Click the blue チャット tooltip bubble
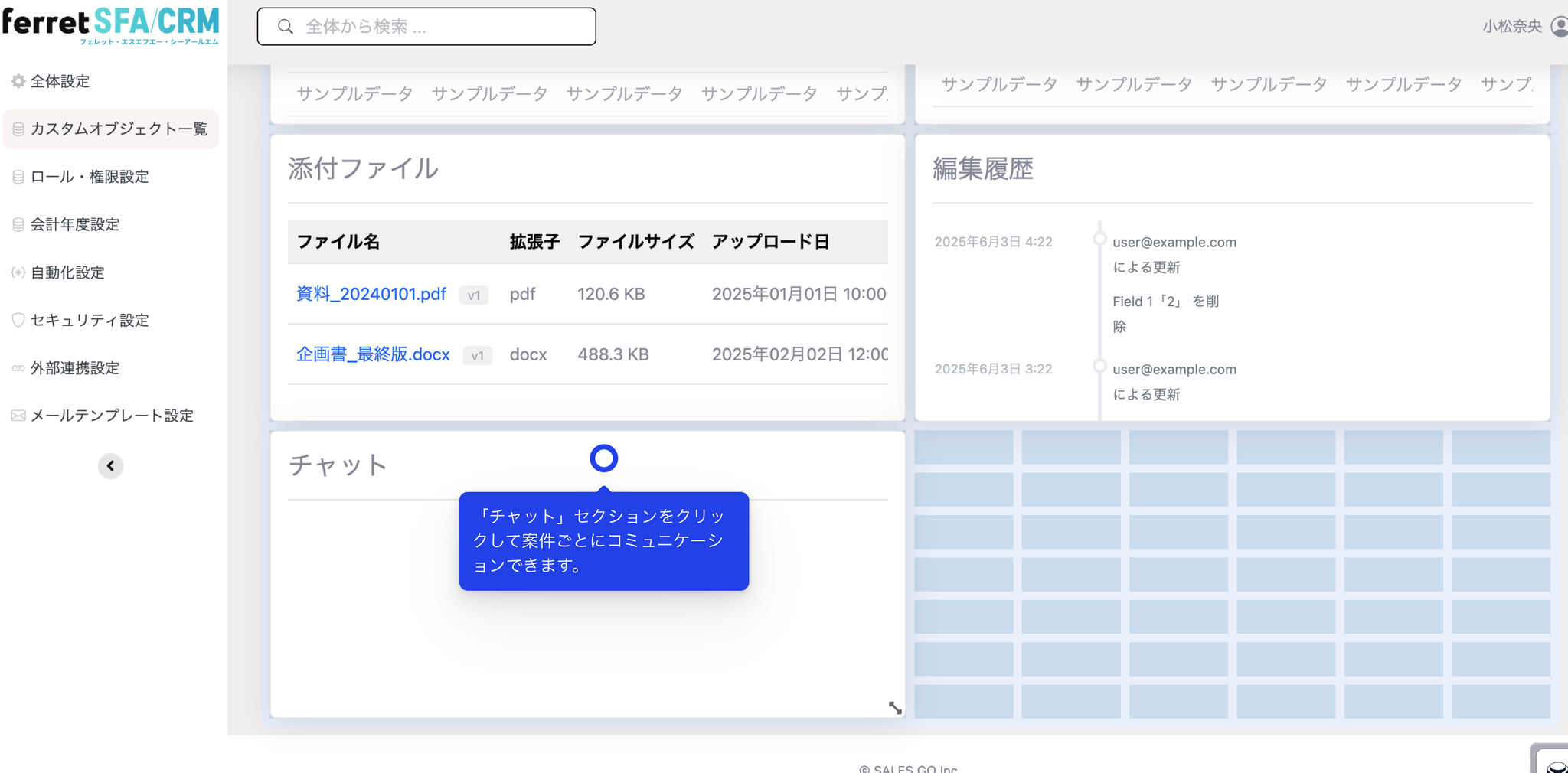Viewport: 1568px width, 773px height. point(604,541)
